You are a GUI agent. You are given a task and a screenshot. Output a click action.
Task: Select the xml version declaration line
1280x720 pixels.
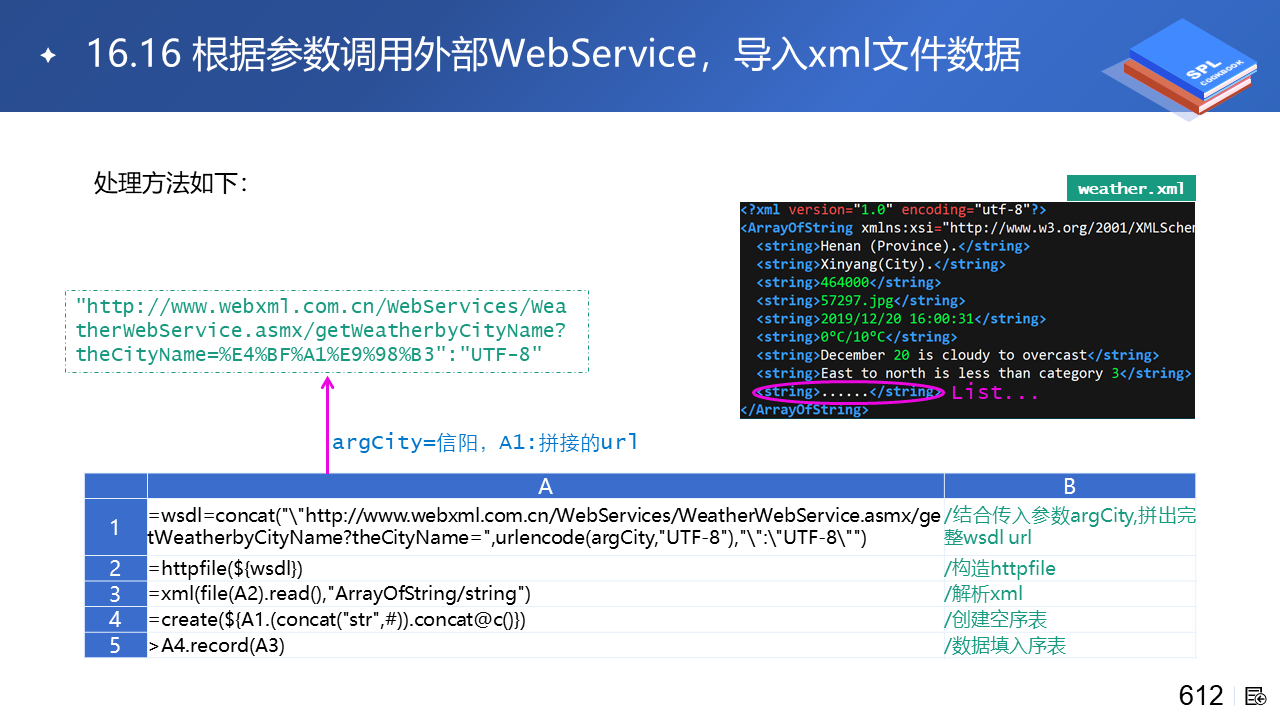point(893,210)
